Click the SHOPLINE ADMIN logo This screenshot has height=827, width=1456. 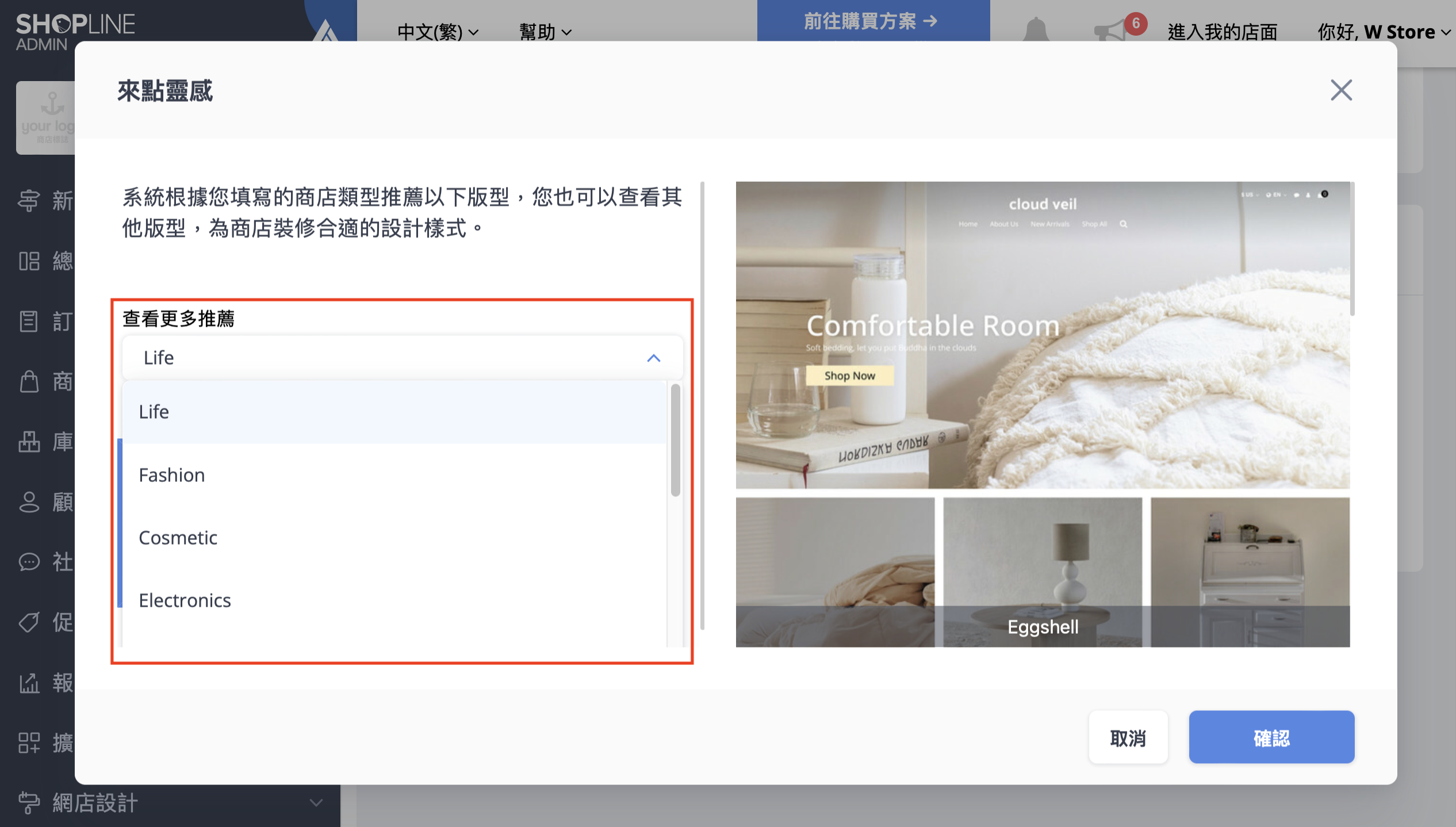tap(75, 32)
